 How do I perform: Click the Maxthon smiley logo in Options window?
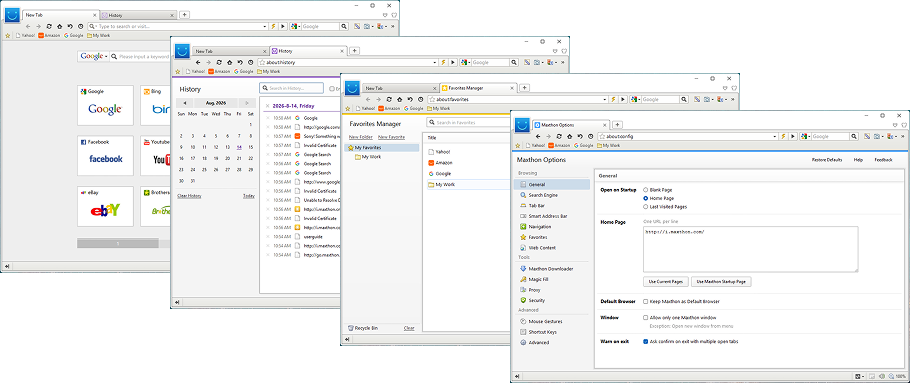[522, 125]
